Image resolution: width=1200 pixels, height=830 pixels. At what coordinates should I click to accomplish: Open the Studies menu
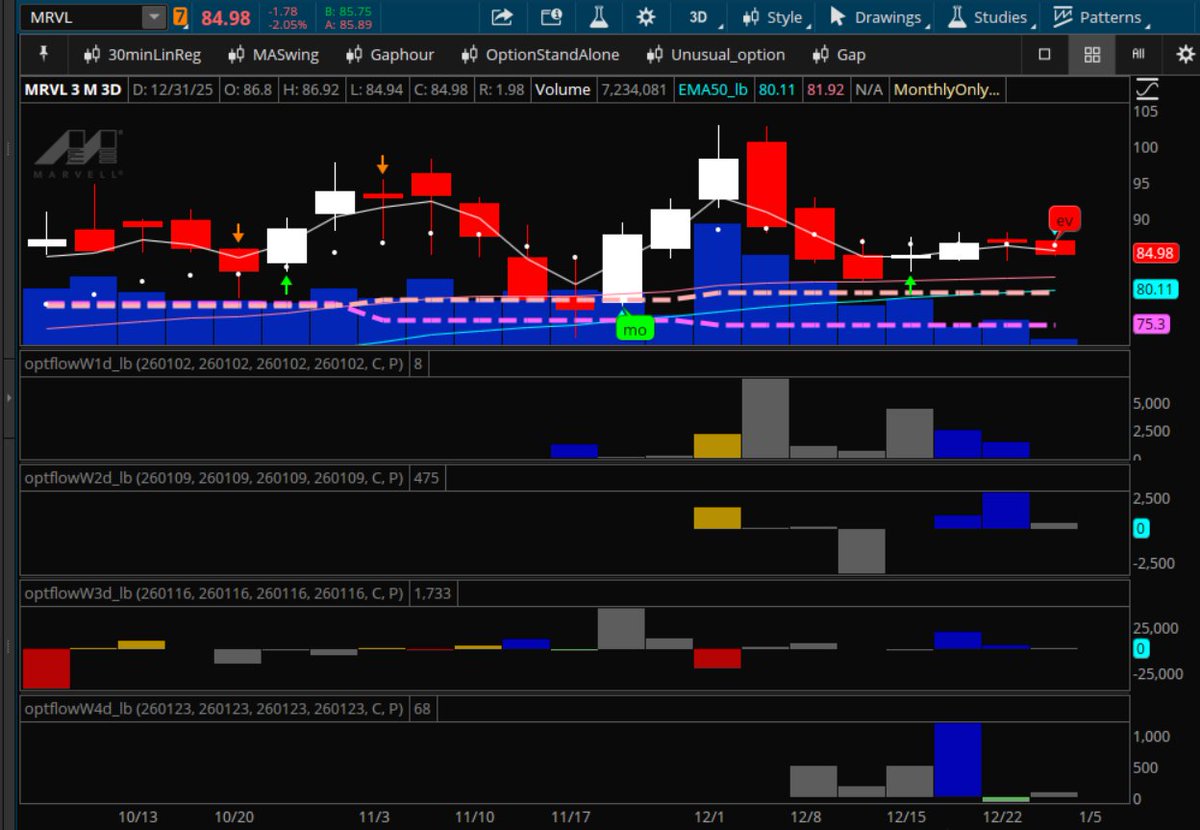988,17
